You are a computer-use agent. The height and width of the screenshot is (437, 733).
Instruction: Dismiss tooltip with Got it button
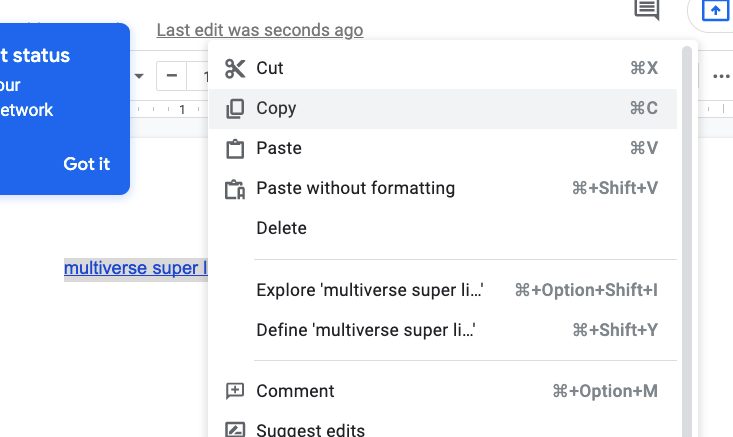tap(86, 164)
